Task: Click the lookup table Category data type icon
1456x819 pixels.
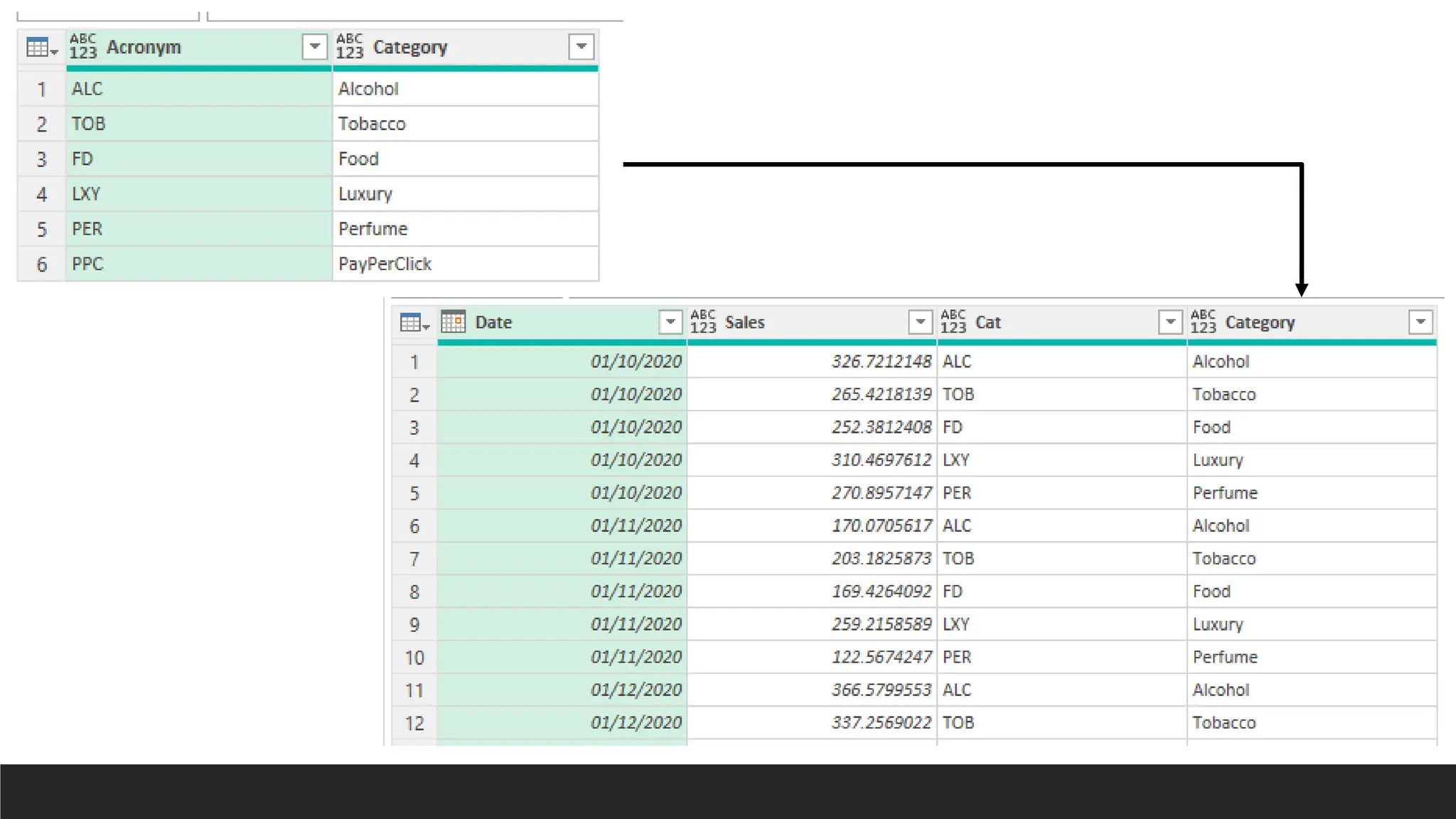Action: point(350,47)
